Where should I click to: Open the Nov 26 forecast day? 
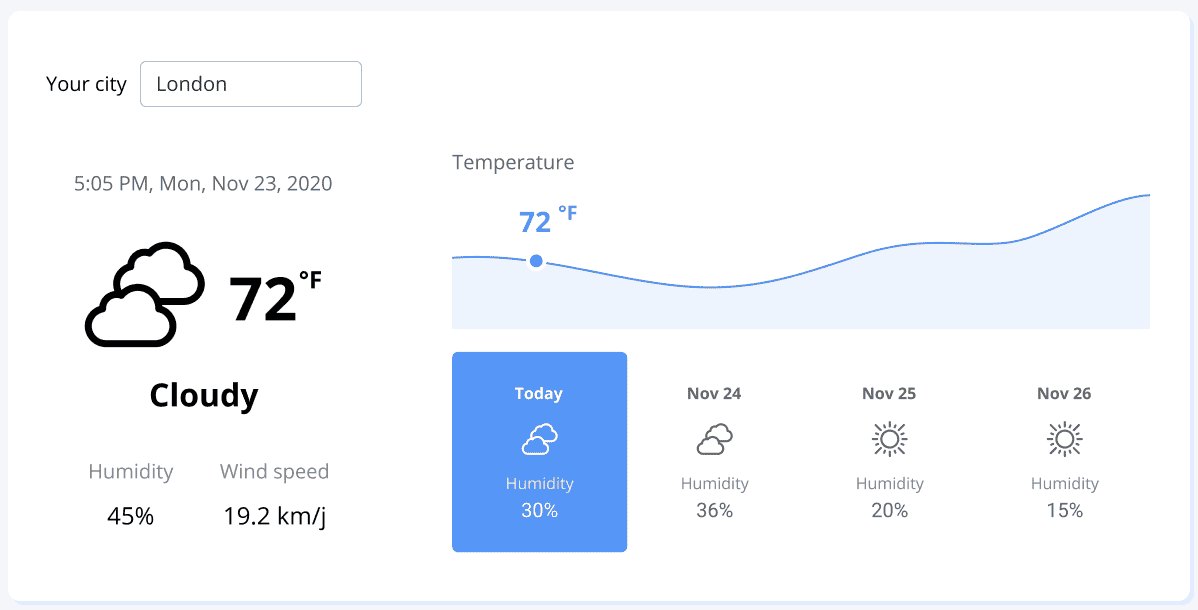coord(1064,452)
